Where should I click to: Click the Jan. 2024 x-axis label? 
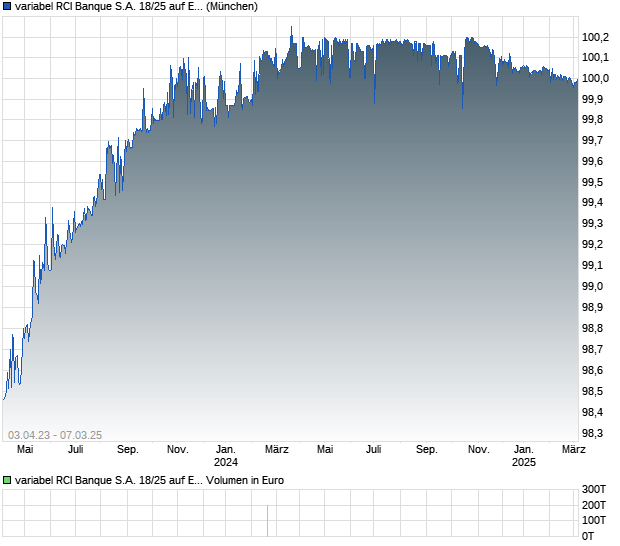pyautogui.click(x=226, y=456)
